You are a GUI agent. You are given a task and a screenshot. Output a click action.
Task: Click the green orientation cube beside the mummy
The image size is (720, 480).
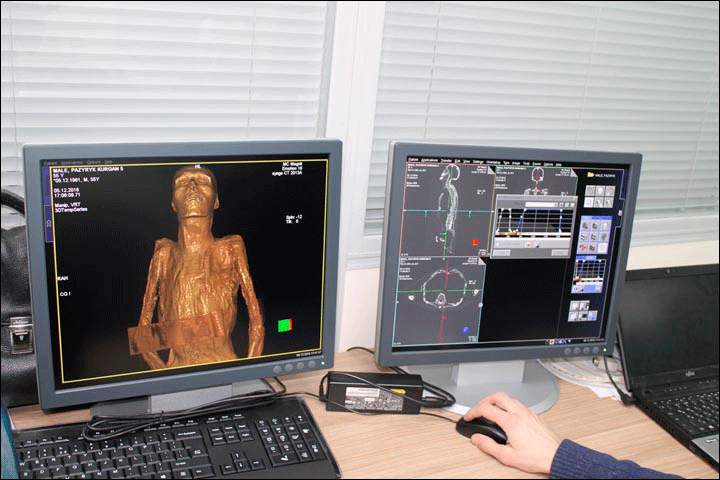[285, 325]
